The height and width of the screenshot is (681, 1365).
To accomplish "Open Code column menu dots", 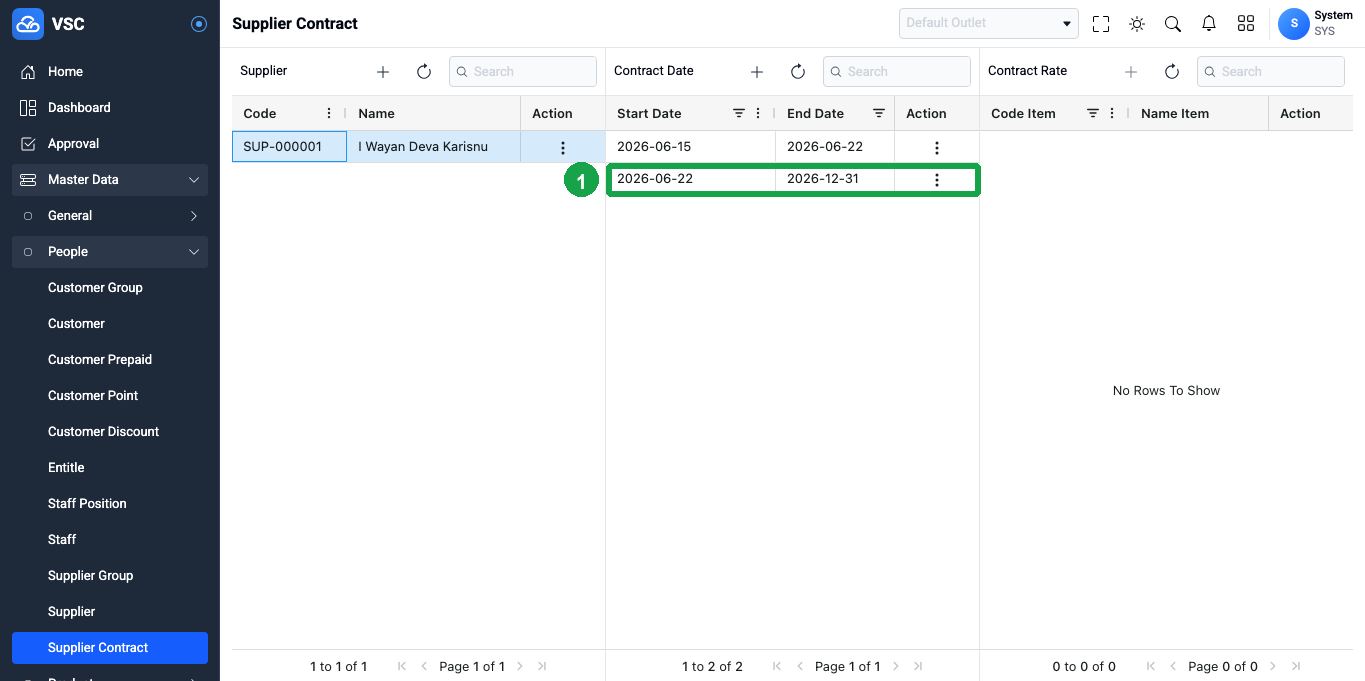I will tap(329, 113).
